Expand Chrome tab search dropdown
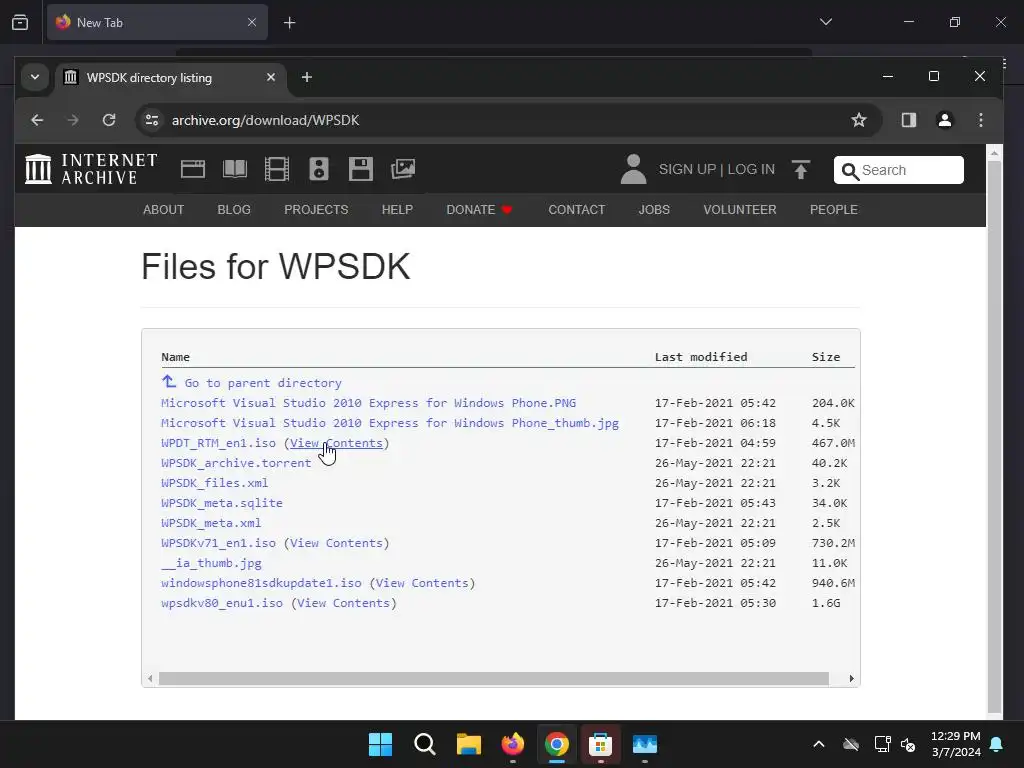 [x=35, y=78]
